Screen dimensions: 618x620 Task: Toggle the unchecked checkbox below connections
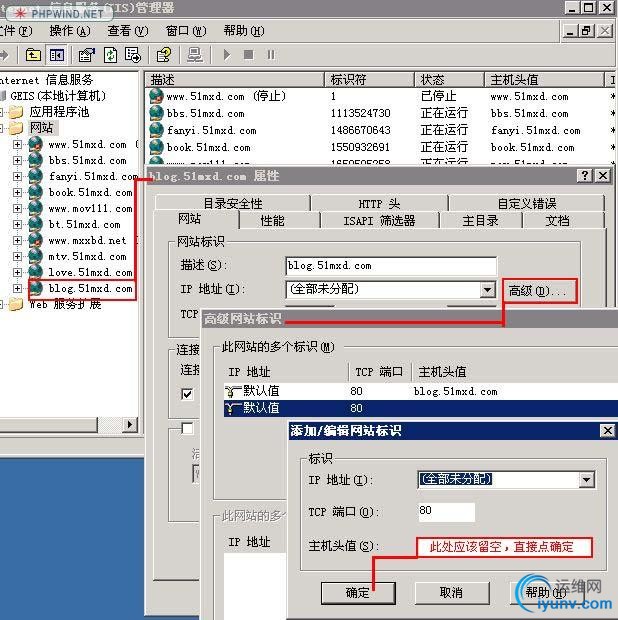[187, 428]
